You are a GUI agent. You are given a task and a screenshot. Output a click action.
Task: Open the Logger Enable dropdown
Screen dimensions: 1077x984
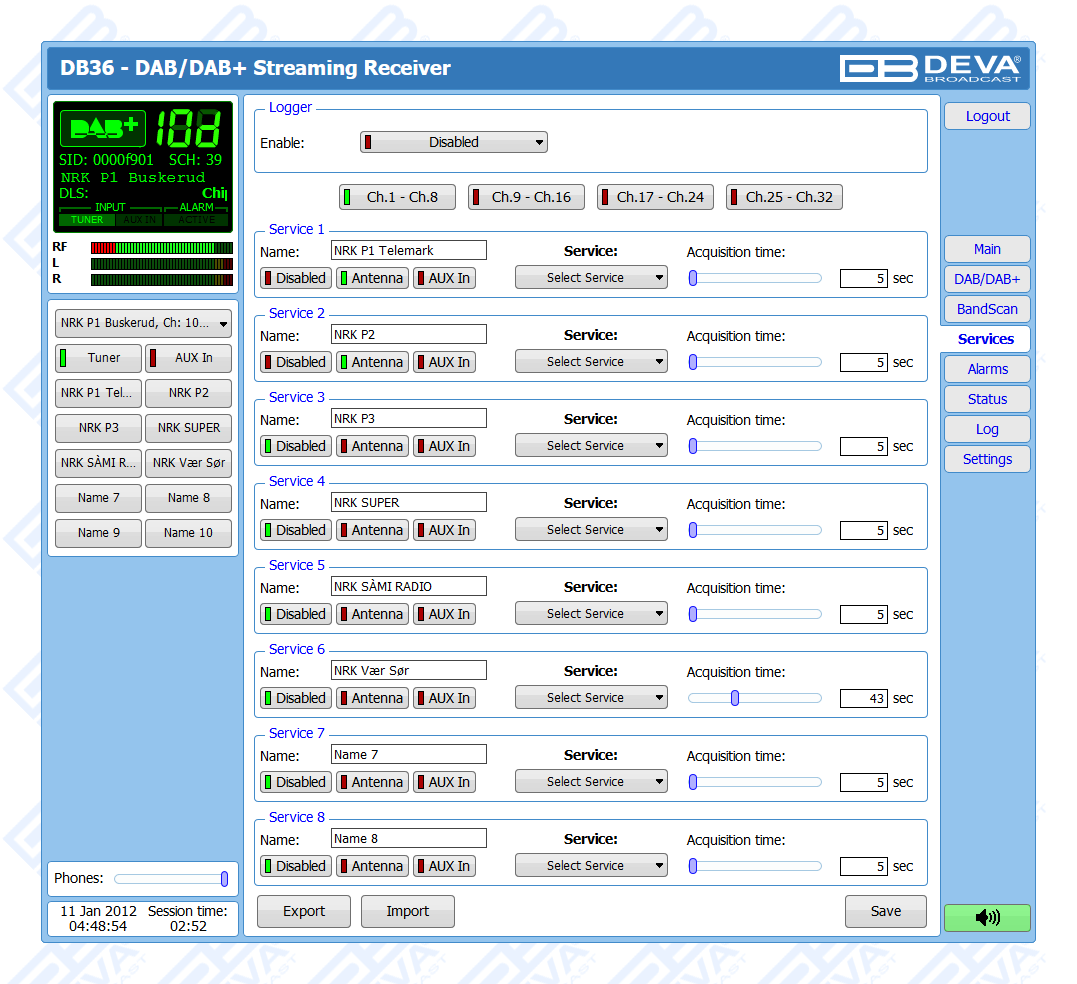(454, 142)
